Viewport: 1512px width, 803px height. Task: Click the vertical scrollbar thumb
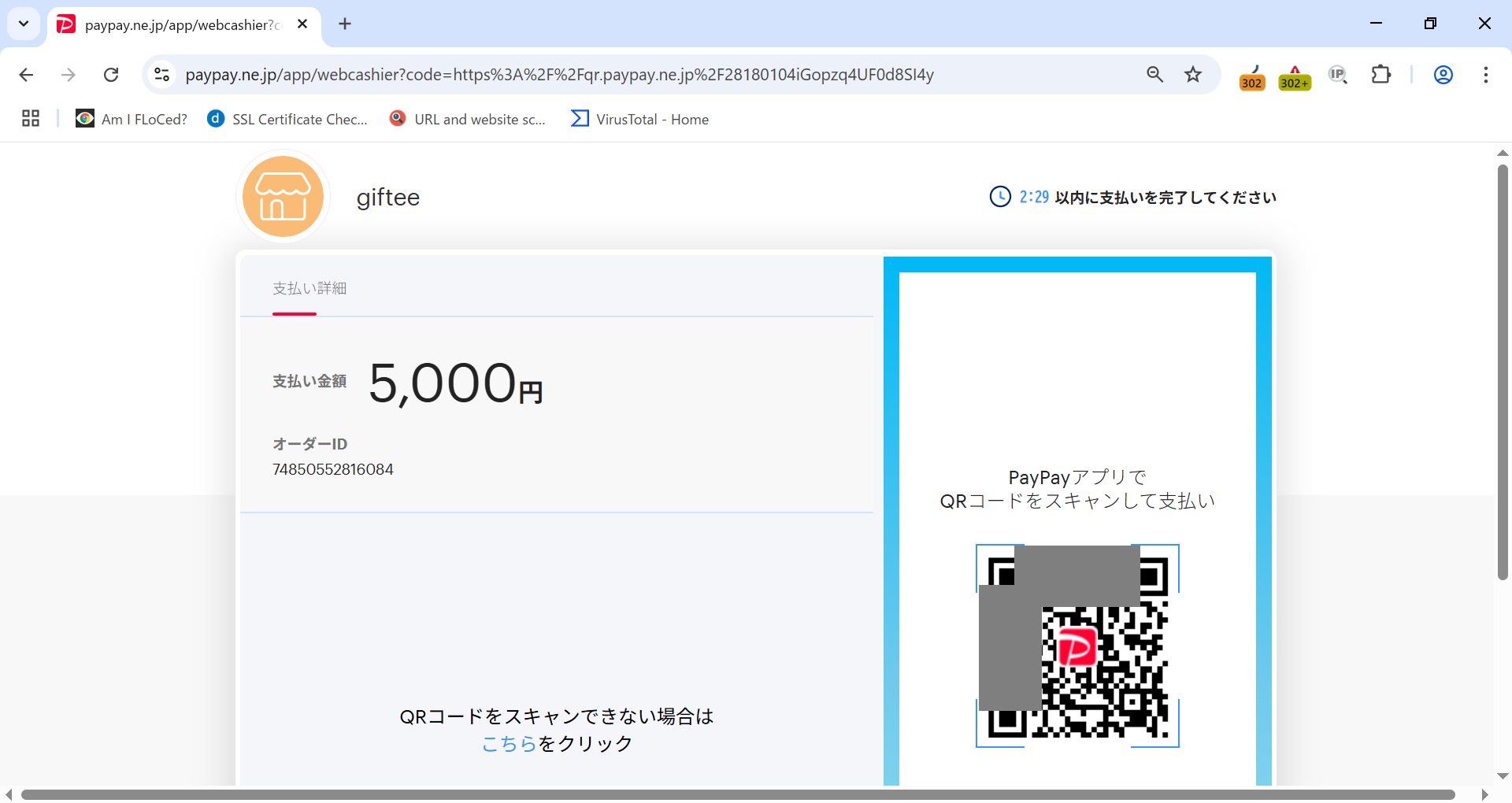pos(1503,372)
